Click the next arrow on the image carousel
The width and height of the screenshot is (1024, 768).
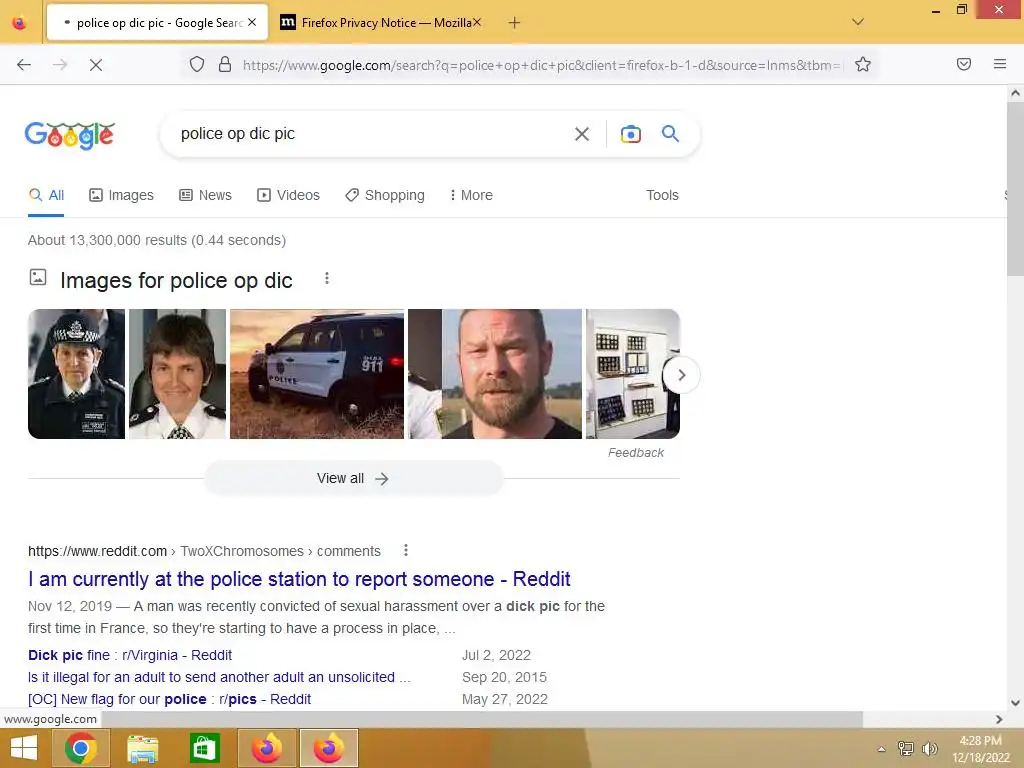681,375
